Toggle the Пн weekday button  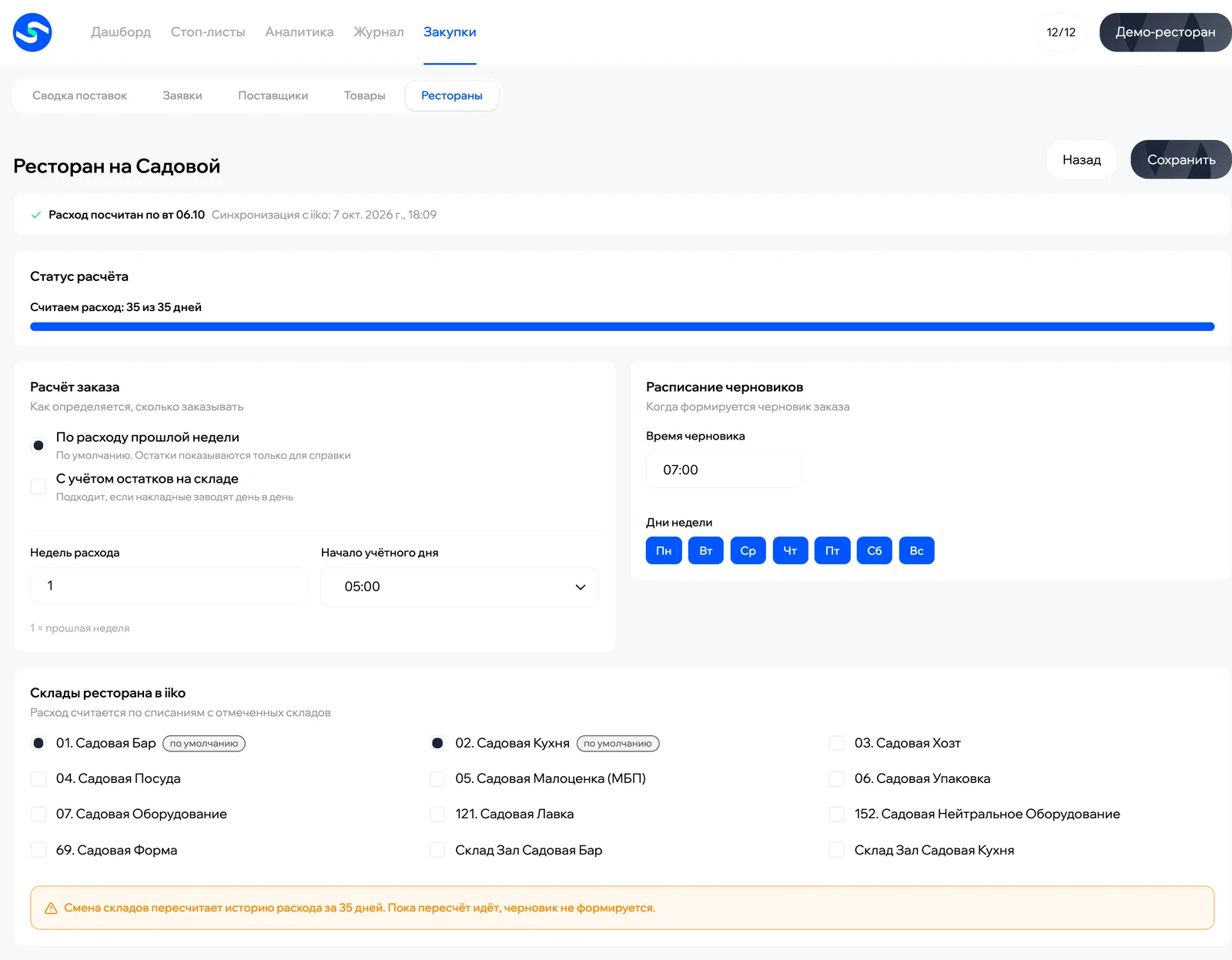[664, 550]
